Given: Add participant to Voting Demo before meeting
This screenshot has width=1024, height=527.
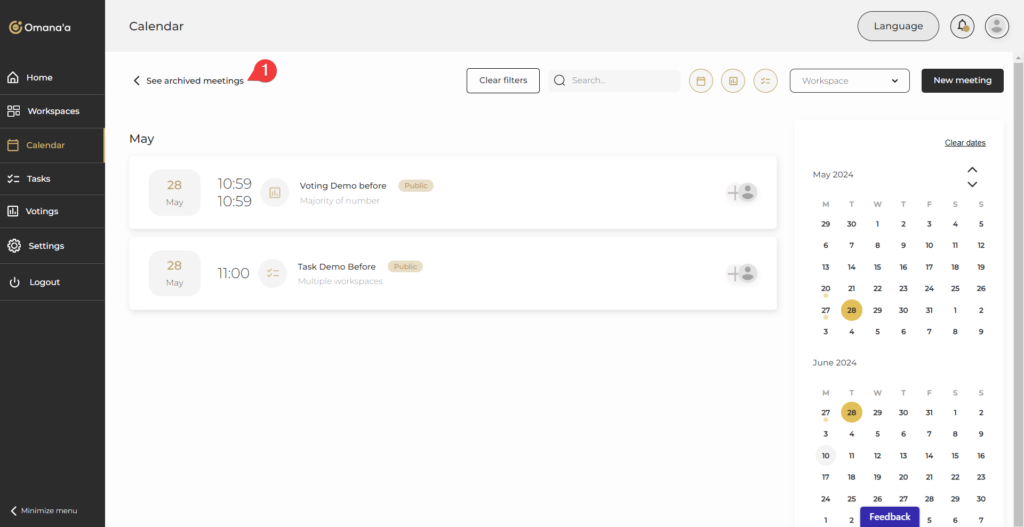Looking at the screenshot, I should (741, 192).
